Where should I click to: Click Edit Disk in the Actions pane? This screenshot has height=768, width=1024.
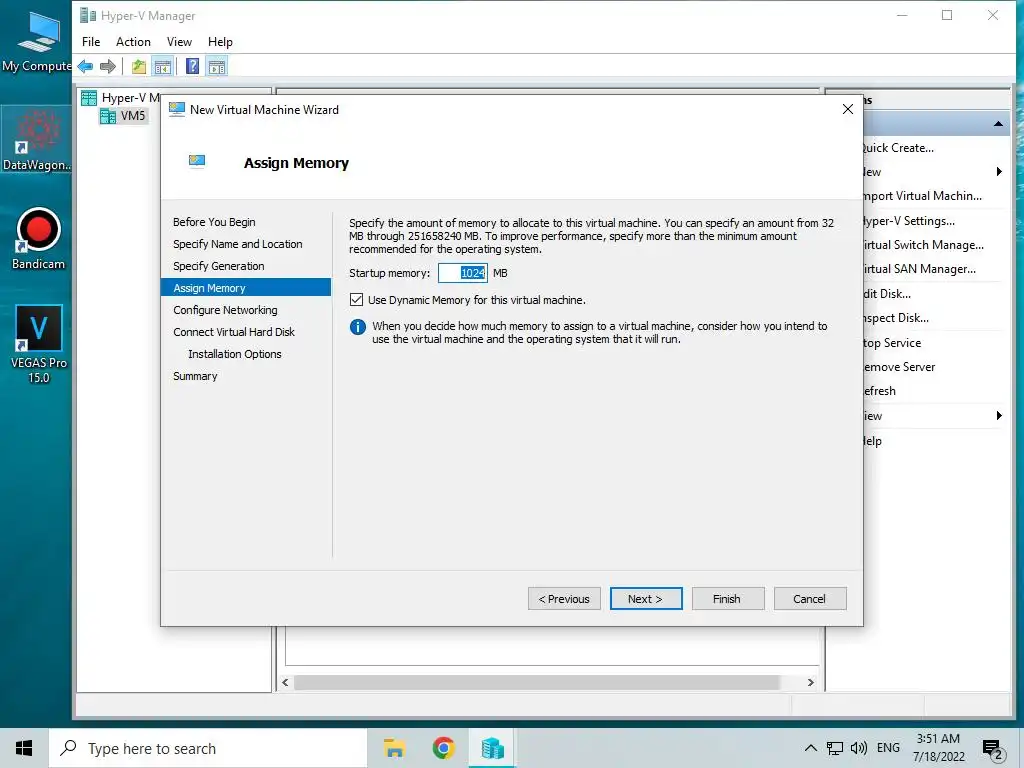[x=887, y=294]
